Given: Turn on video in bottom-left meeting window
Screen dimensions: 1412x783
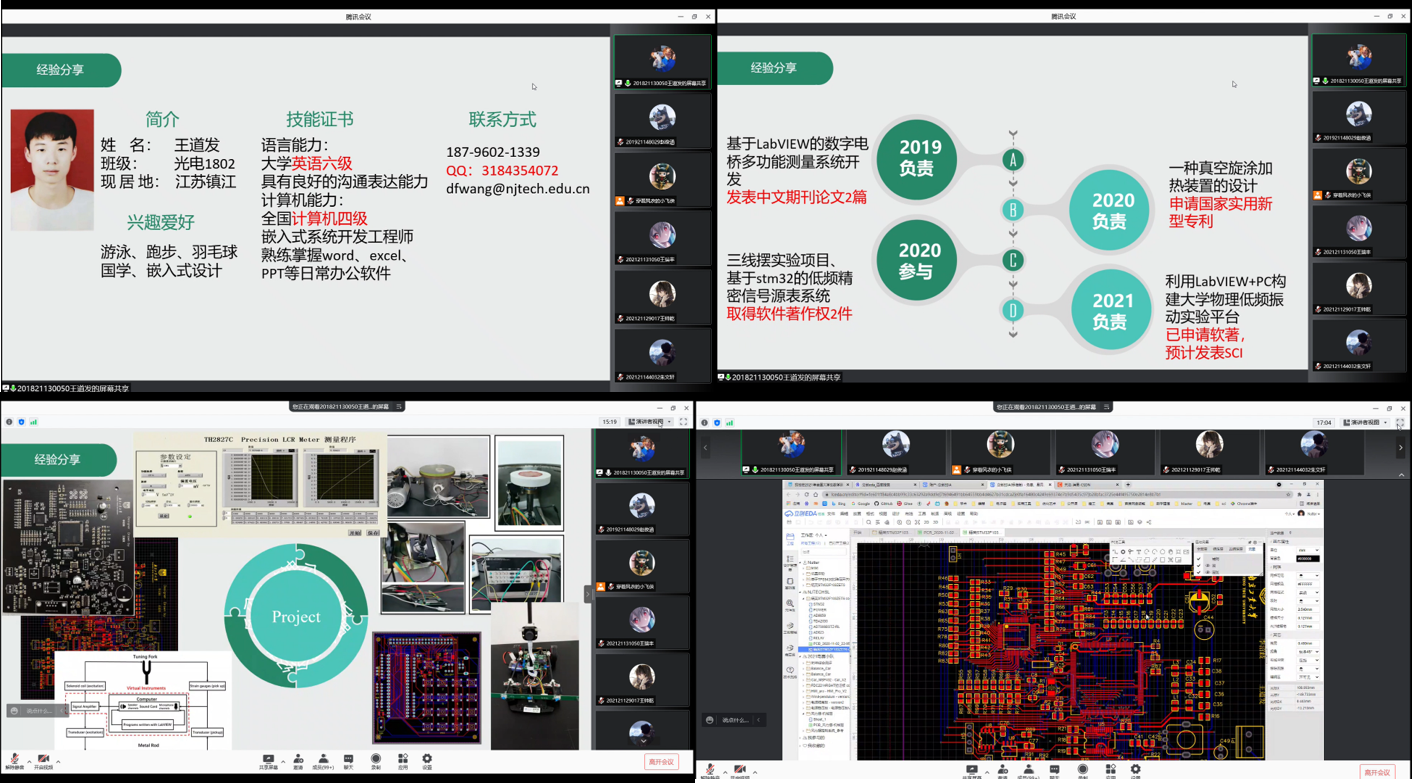Looking at the screenshot, I should pyautogui.click(x=43, y=761).
